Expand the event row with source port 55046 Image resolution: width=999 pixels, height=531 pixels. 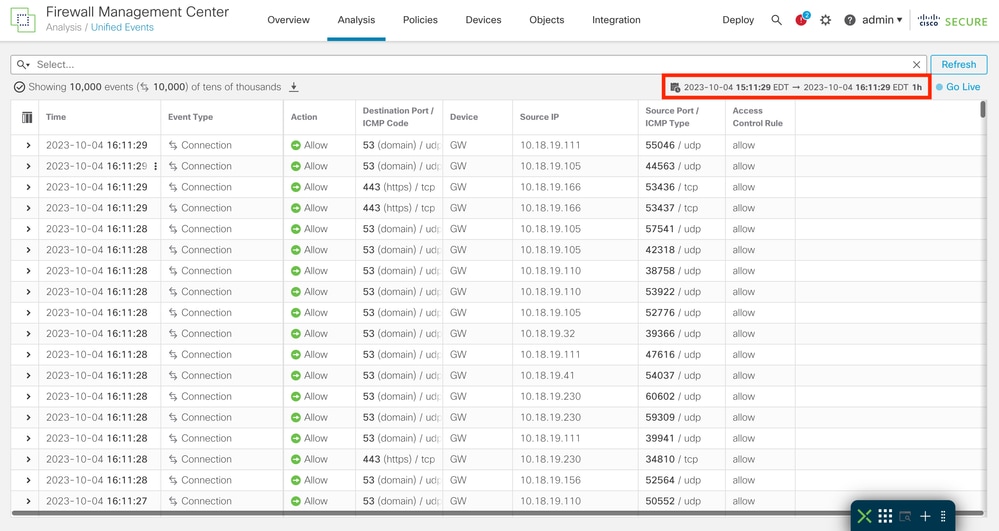(28, 145)
